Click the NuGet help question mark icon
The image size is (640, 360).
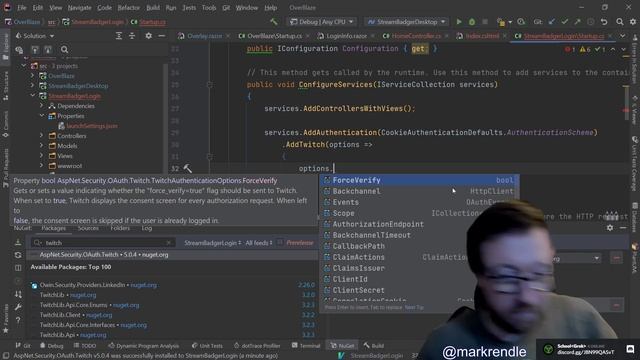[x=18, y=320]
